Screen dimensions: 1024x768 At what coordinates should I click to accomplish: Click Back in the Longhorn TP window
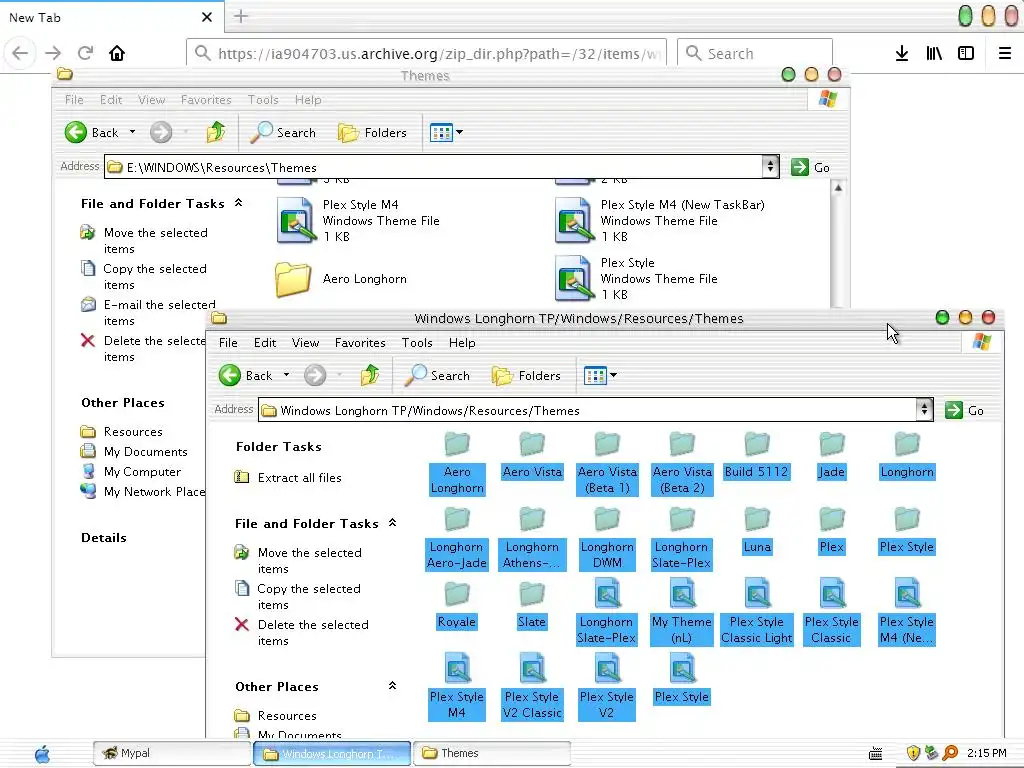[246, 376]
